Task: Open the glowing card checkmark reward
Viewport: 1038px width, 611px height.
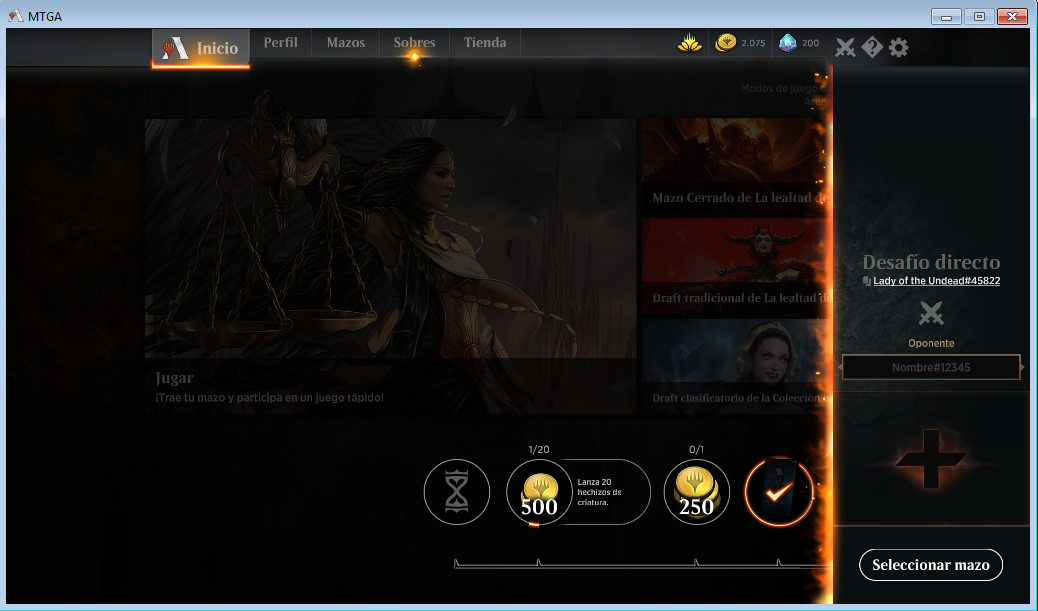Action: (x=778, y=492)
